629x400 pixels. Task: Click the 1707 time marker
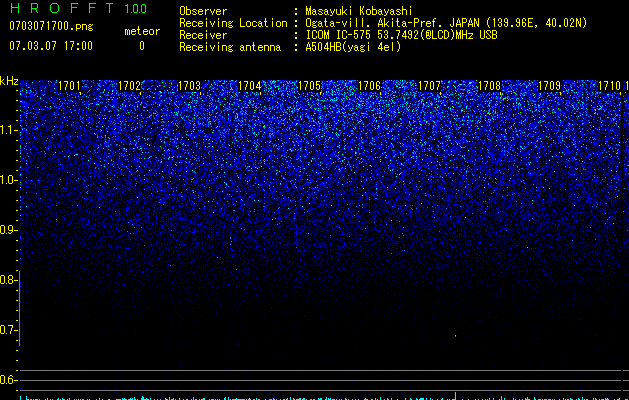(430, 86)
